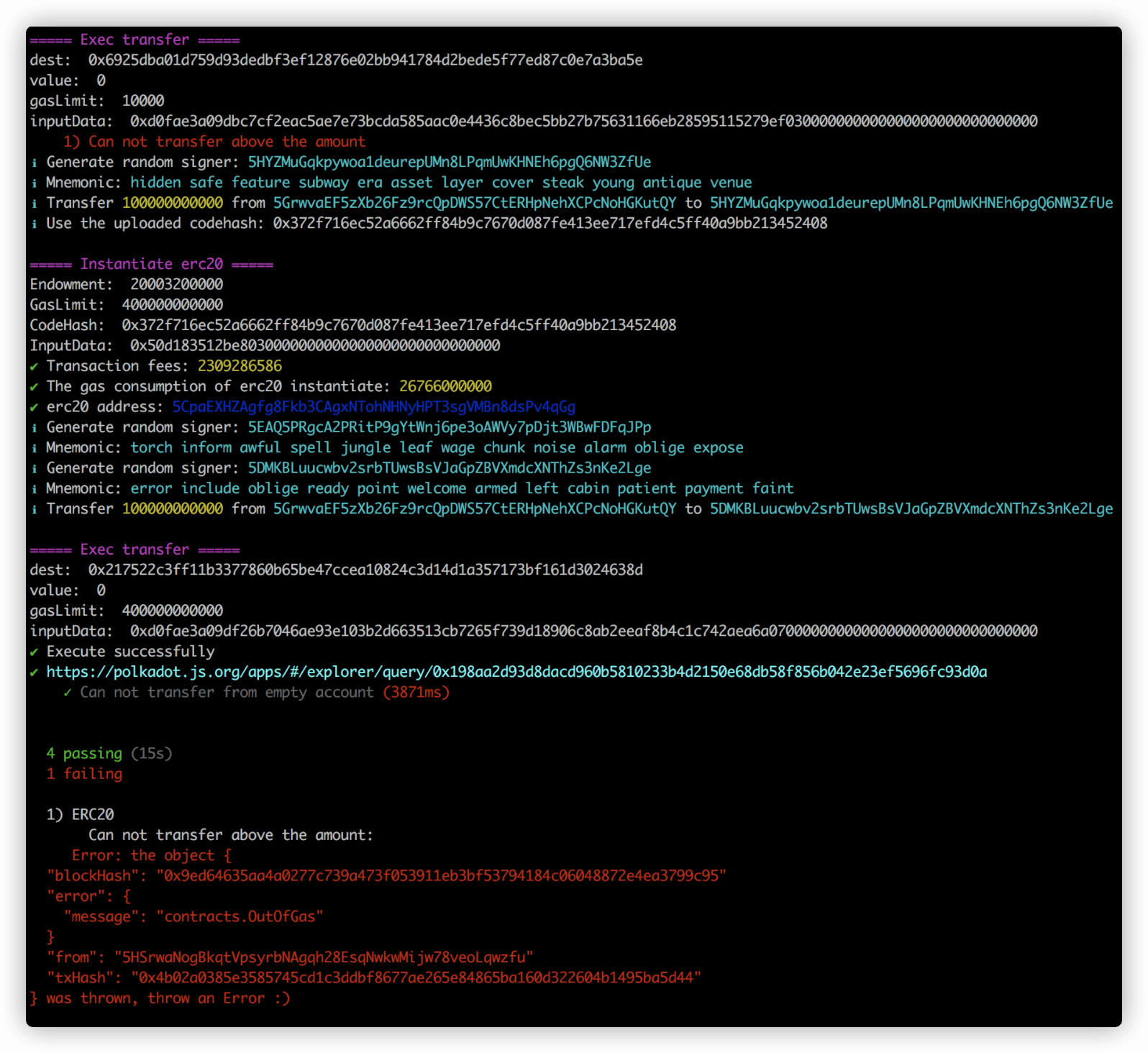Open the polkadot.js.org explorer query link
Screen dimensions: 1148x1053
coord(516,672)
